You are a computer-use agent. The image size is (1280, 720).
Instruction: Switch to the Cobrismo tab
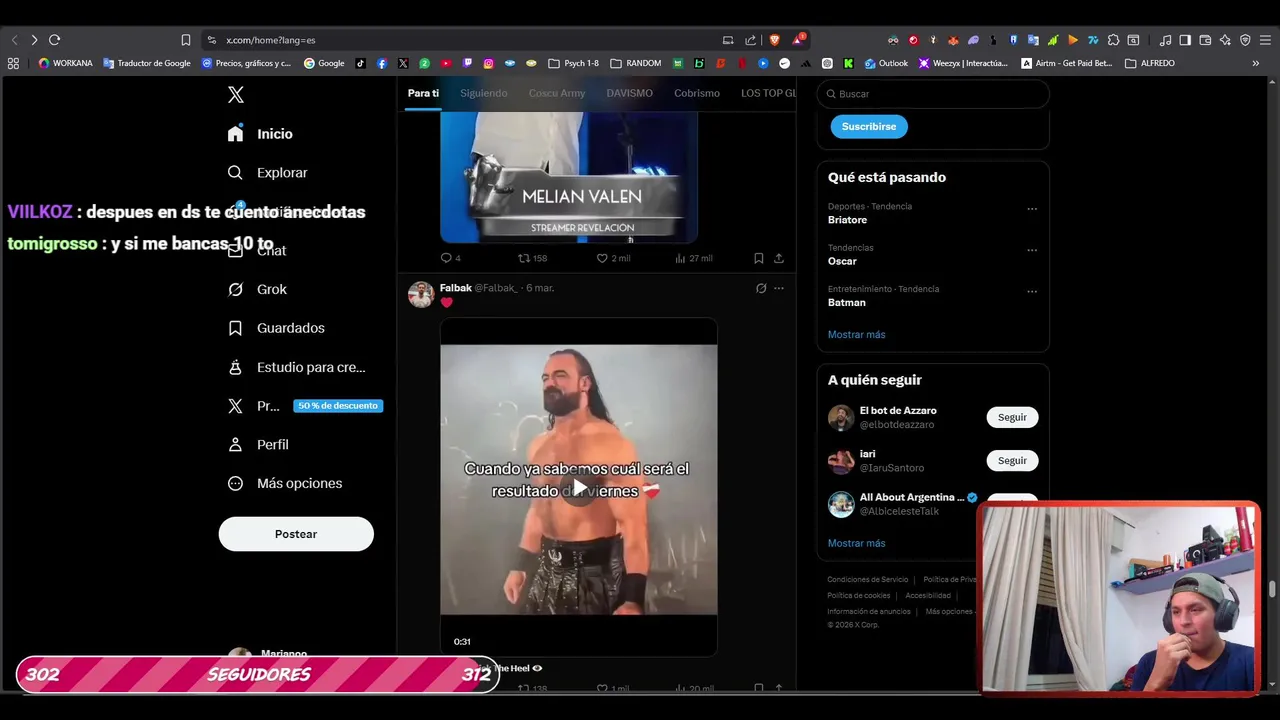pyautogui.click(x=697, y=93)
